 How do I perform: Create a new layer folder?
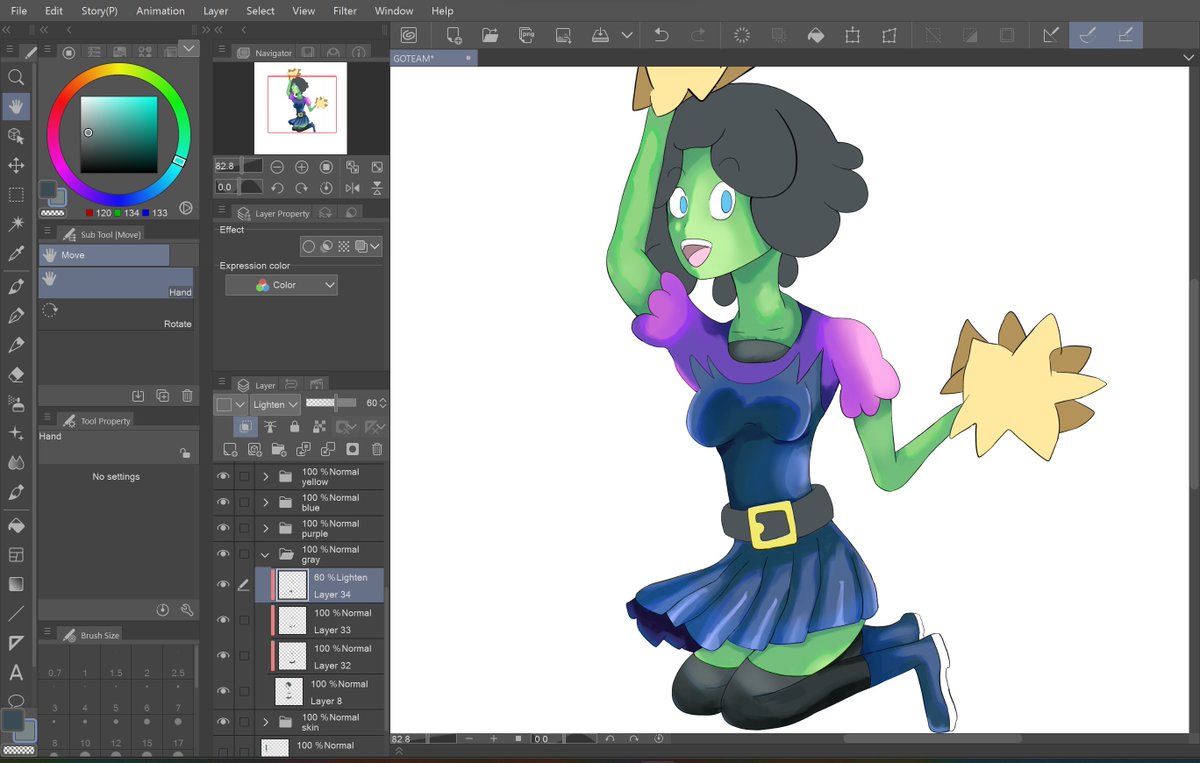coord(279,450)
